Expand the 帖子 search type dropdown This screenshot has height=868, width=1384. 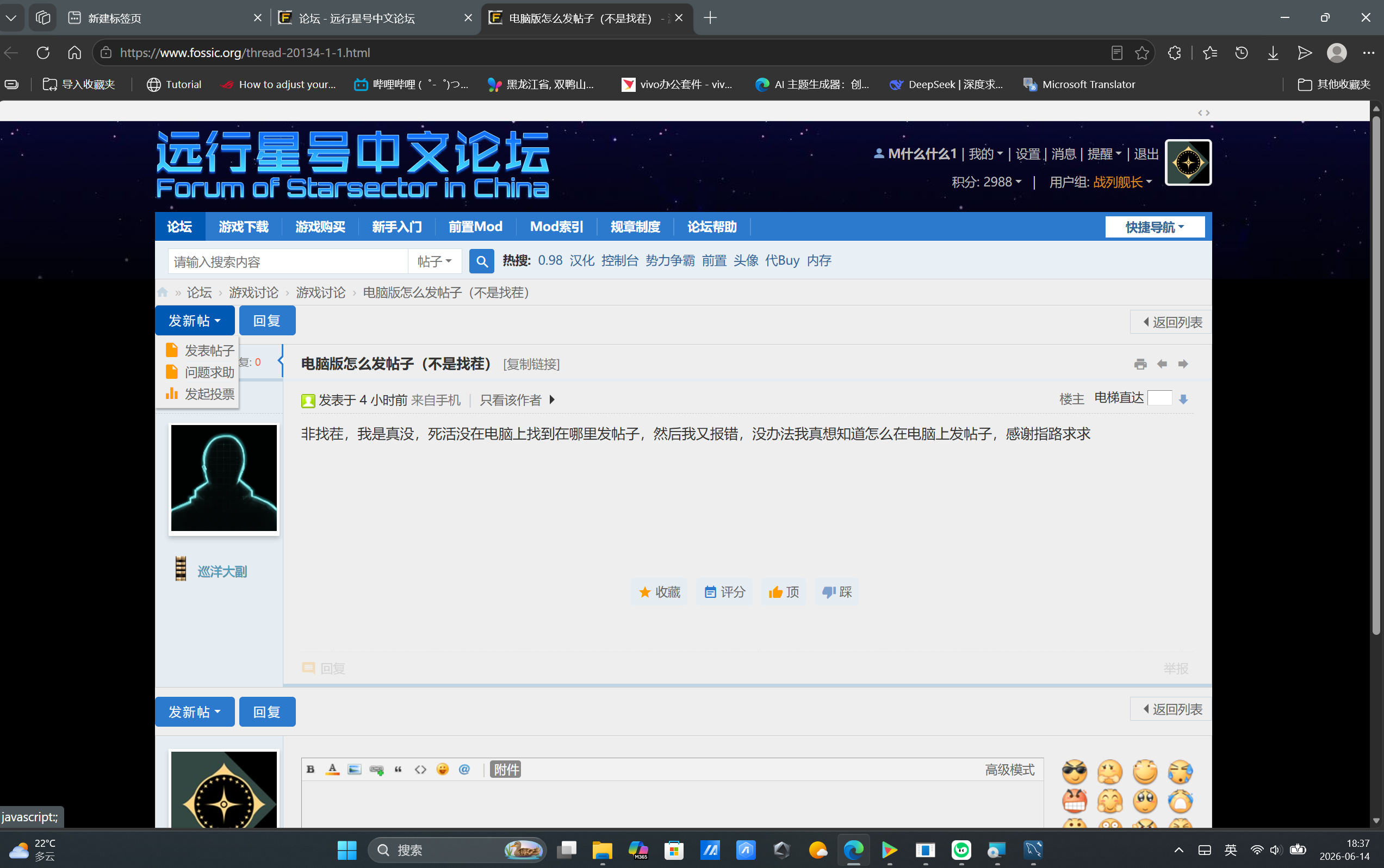tap(435, 261)
